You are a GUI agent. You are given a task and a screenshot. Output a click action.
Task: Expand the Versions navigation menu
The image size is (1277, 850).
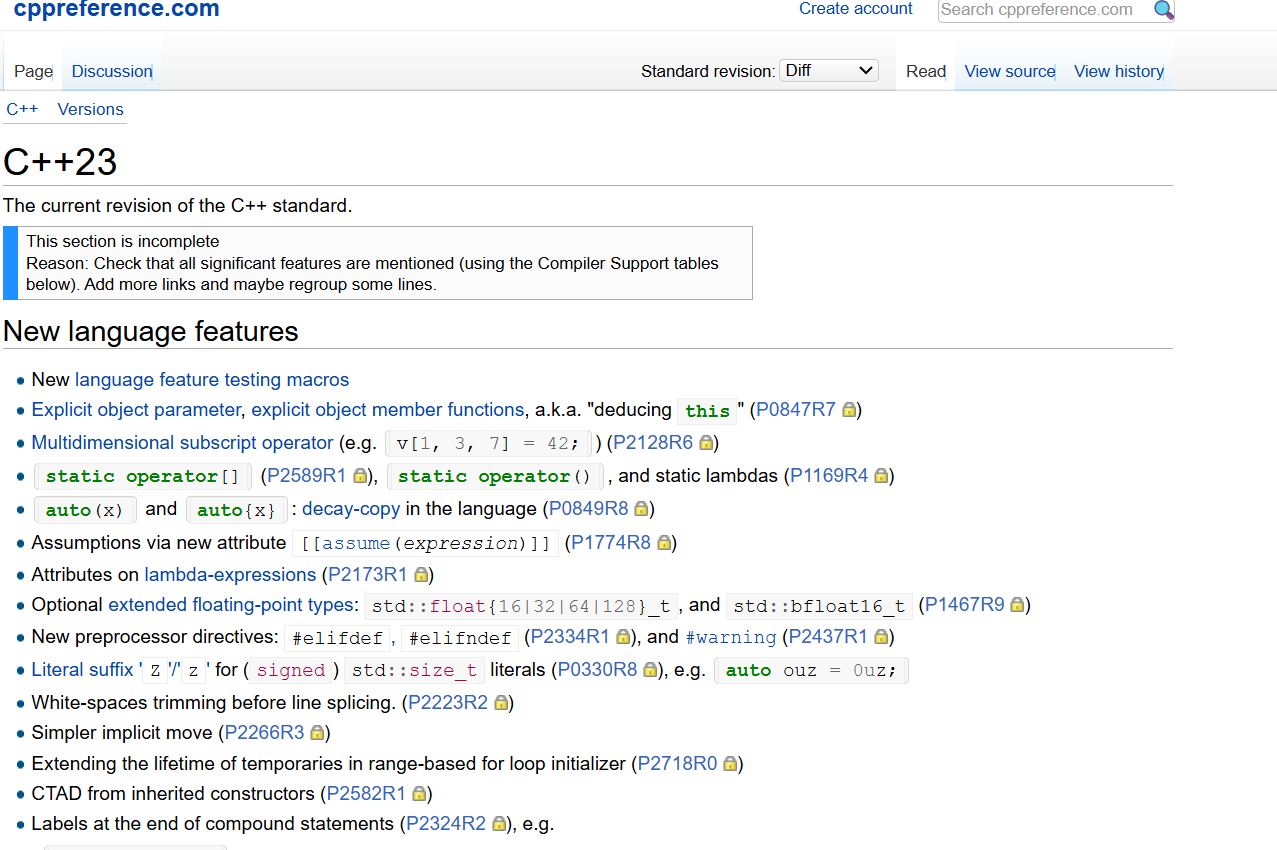point(91,109)
